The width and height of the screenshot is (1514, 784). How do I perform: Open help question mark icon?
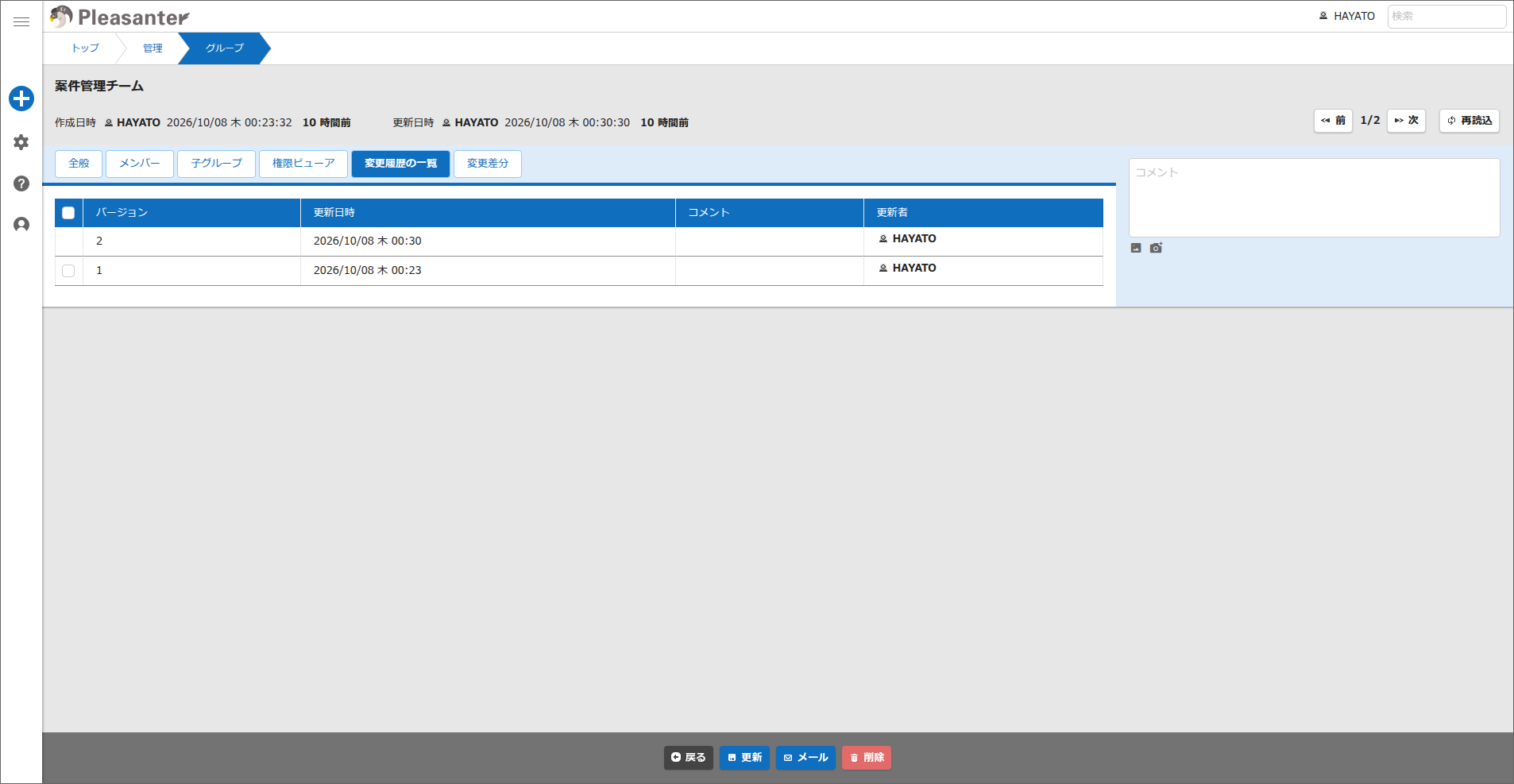(21, 183)
